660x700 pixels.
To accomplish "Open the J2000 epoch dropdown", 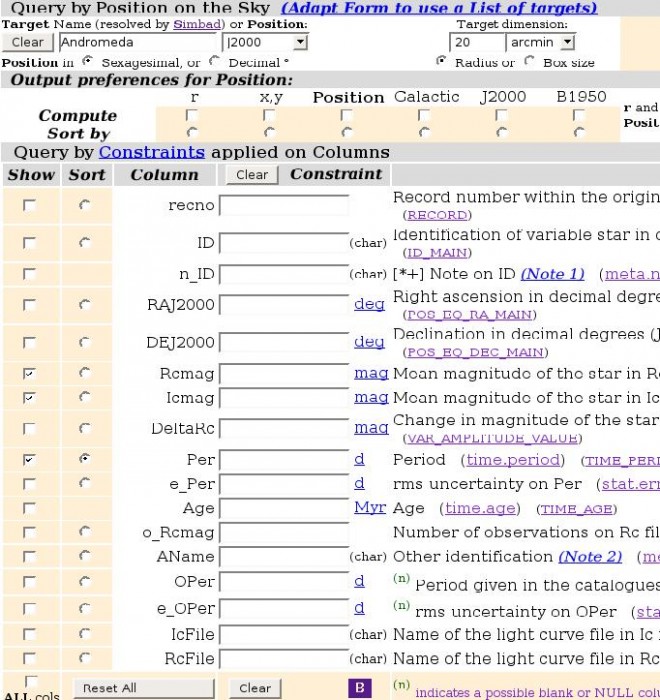I will point(265,42).
